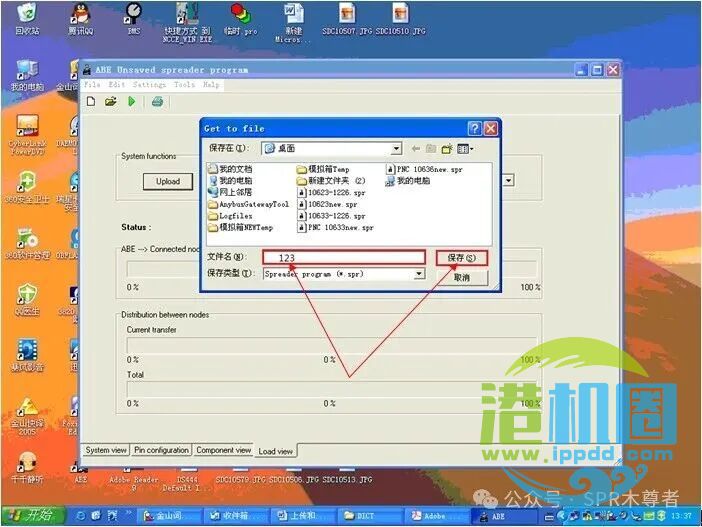Click the help question mark on Get to file dialog

pos(474,129)
